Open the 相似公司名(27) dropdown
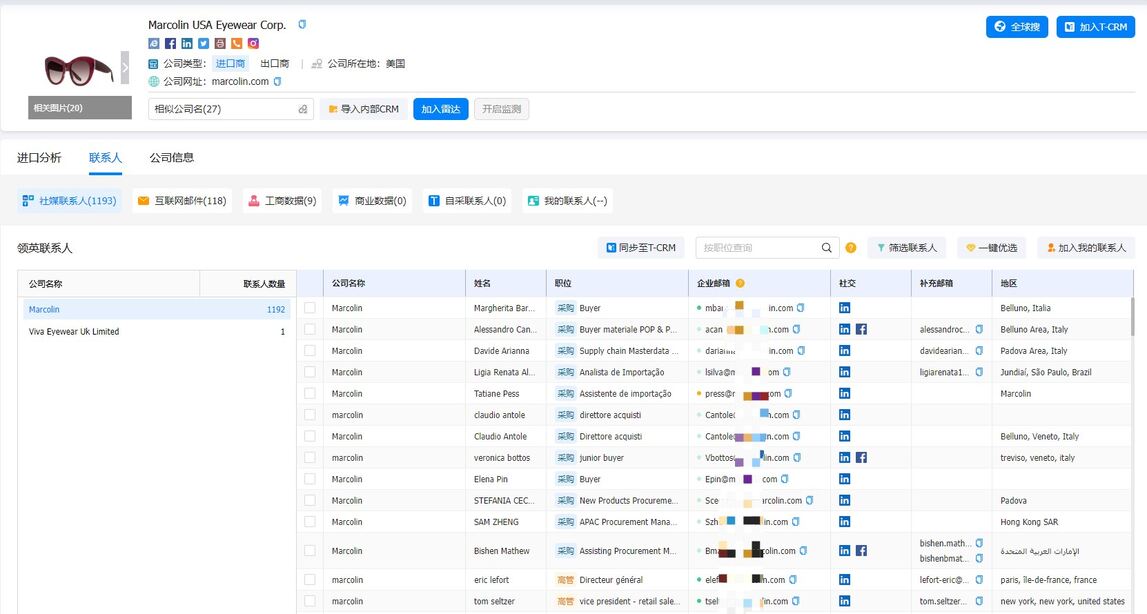This screenshot has height=614, width=1147. pyautogui.click(x=231, y=109)
